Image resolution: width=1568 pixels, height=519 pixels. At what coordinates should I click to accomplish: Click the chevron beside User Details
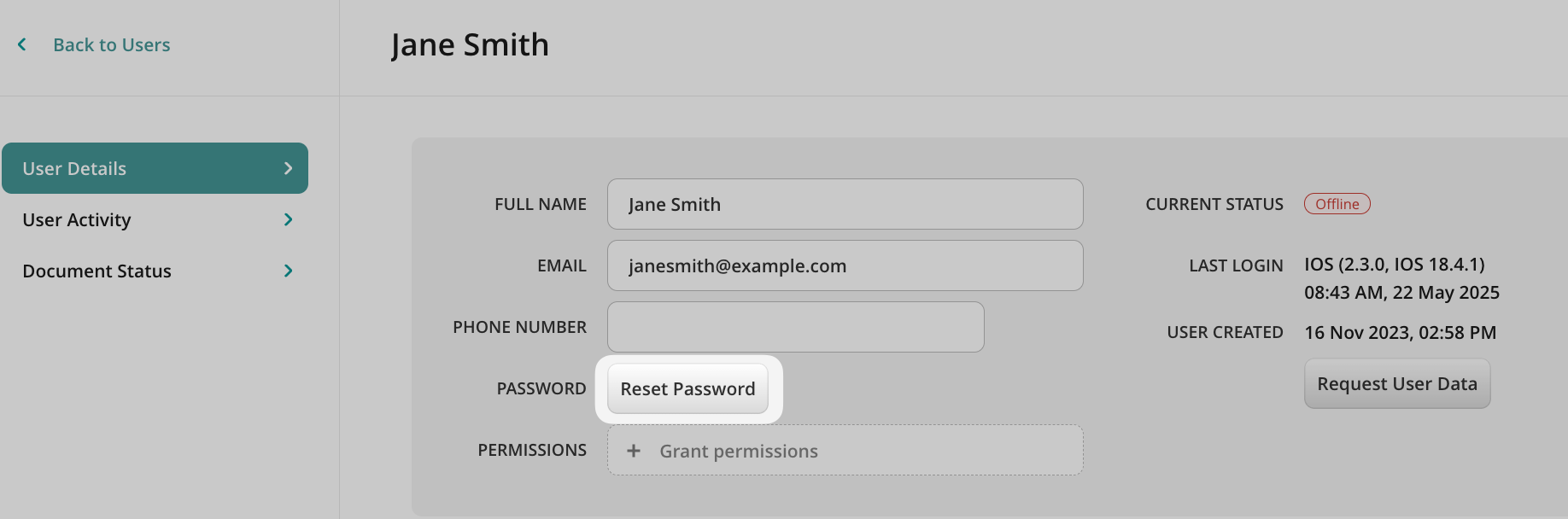pos(288,169)
